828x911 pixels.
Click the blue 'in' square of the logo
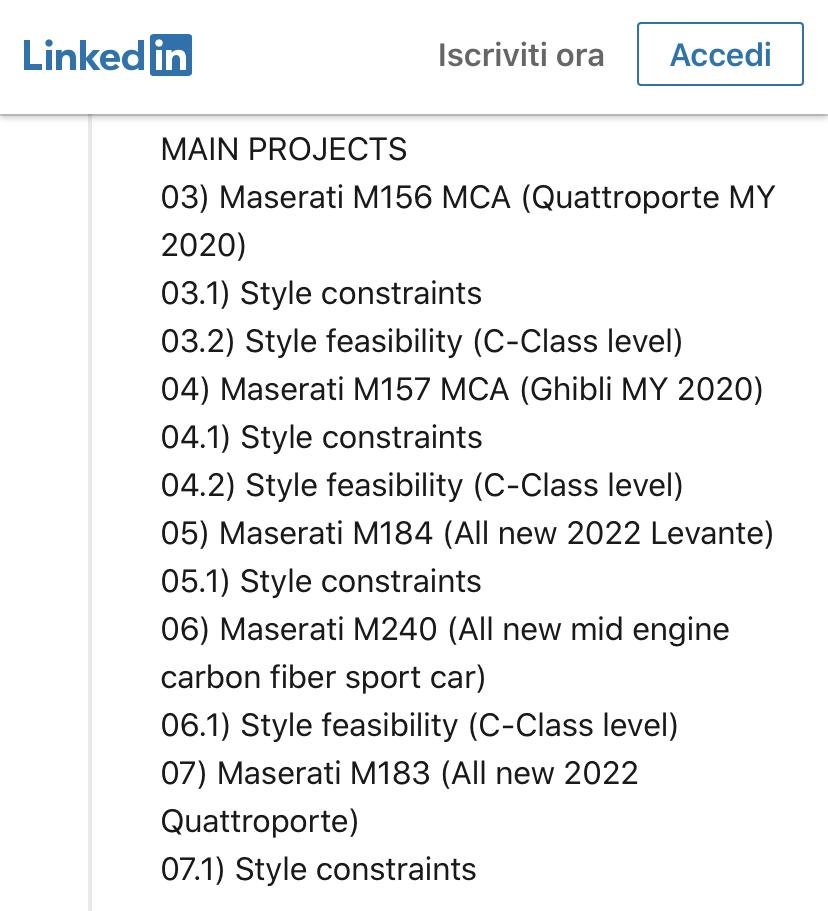coord(171,55)
